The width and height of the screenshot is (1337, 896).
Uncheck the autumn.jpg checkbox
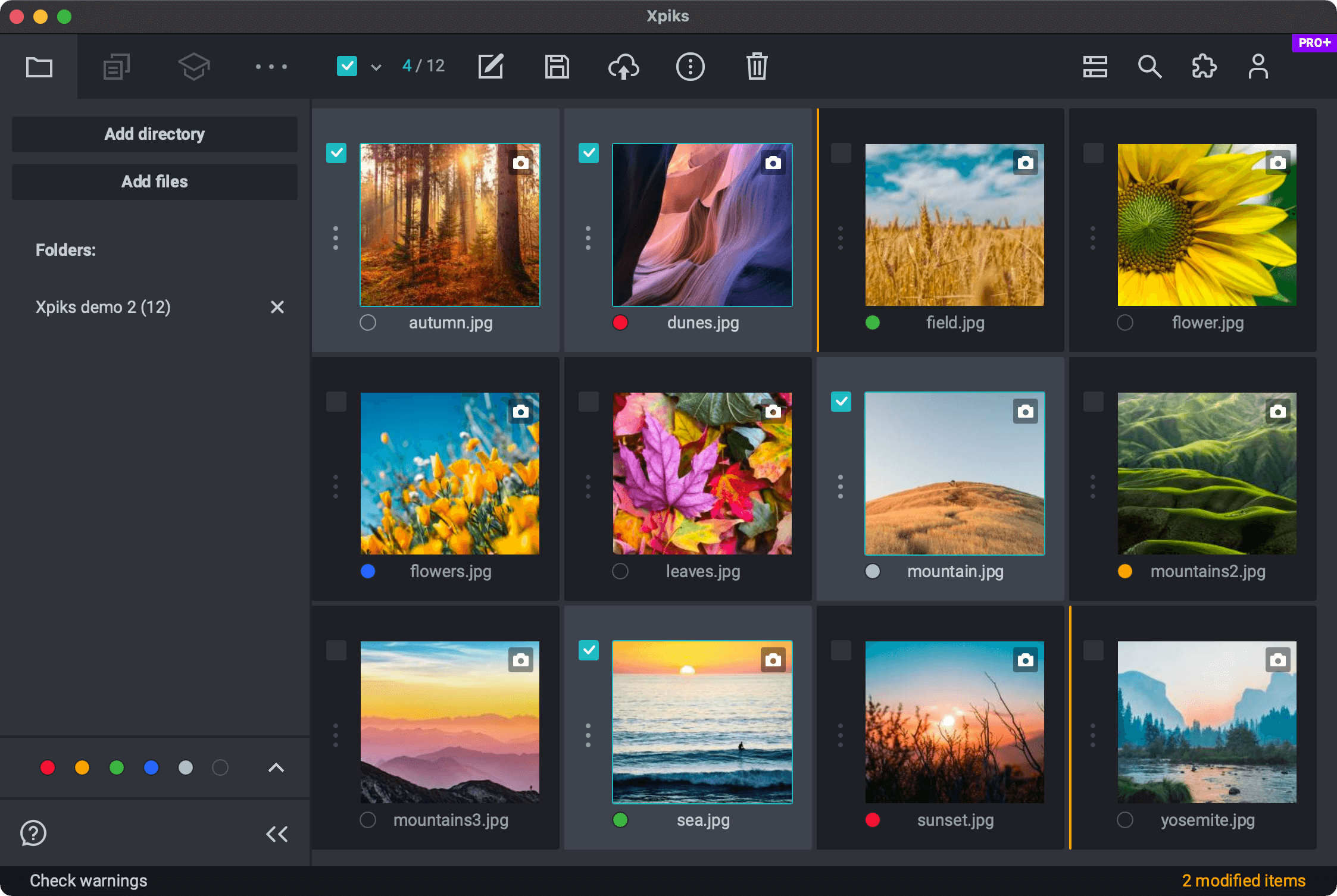coord(336,153)
